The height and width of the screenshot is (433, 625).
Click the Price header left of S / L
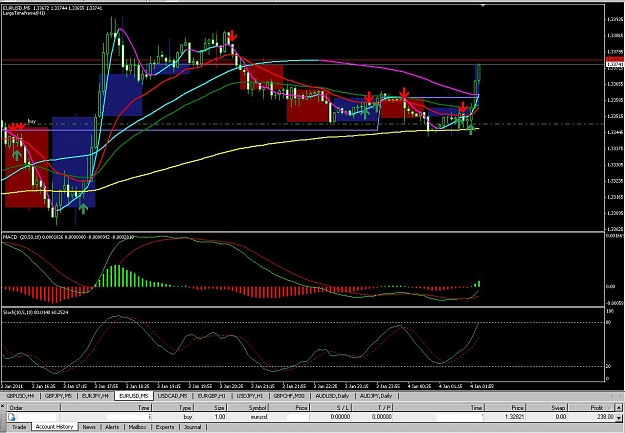(289, 407)
